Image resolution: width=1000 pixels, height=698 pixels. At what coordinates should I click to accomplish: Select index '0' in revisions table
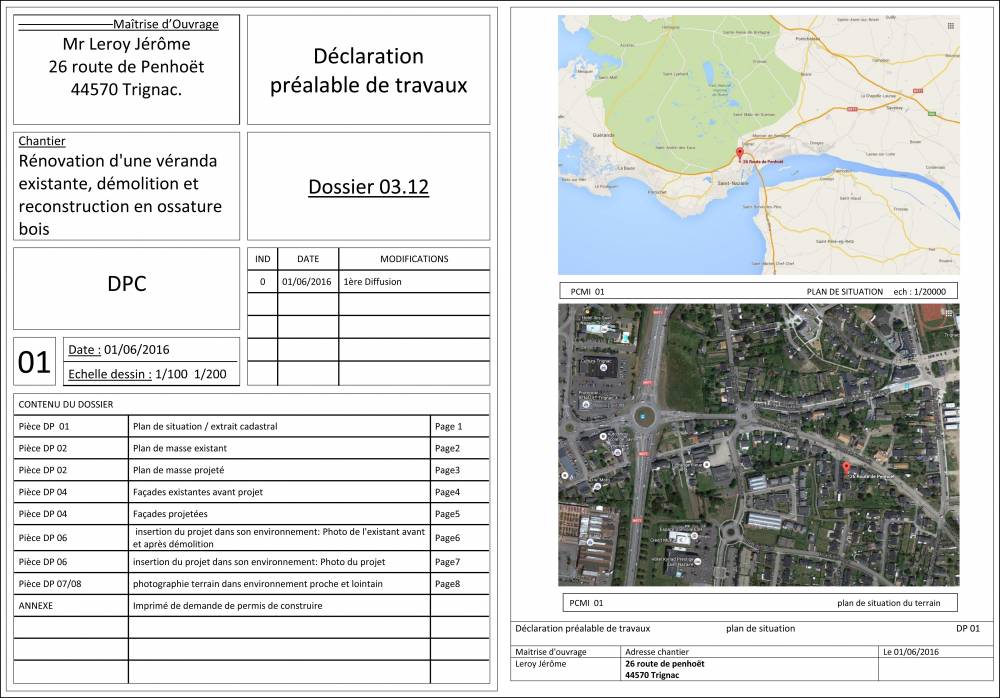click(x=263, y=282)
